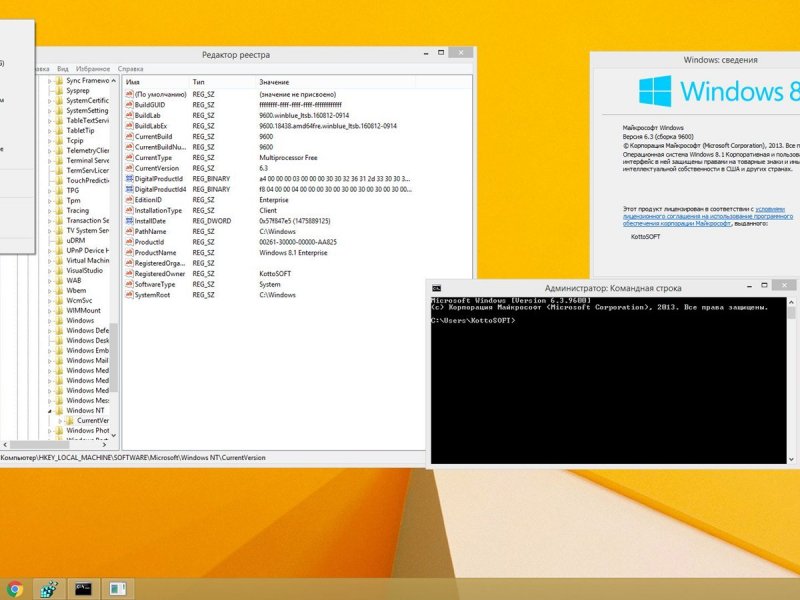Click the value data '00261-30000-00000-AA825'
The width and height of the screenshot is (800, 600).
(298, 242)
